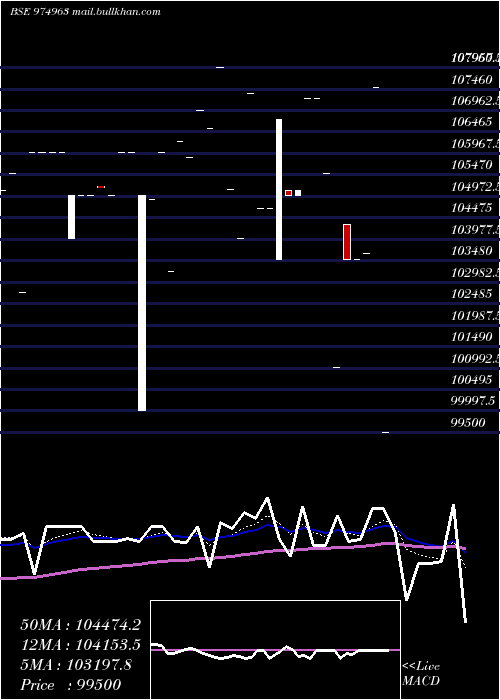Click the white candle from 106465 to 103480

click(279, 189)
